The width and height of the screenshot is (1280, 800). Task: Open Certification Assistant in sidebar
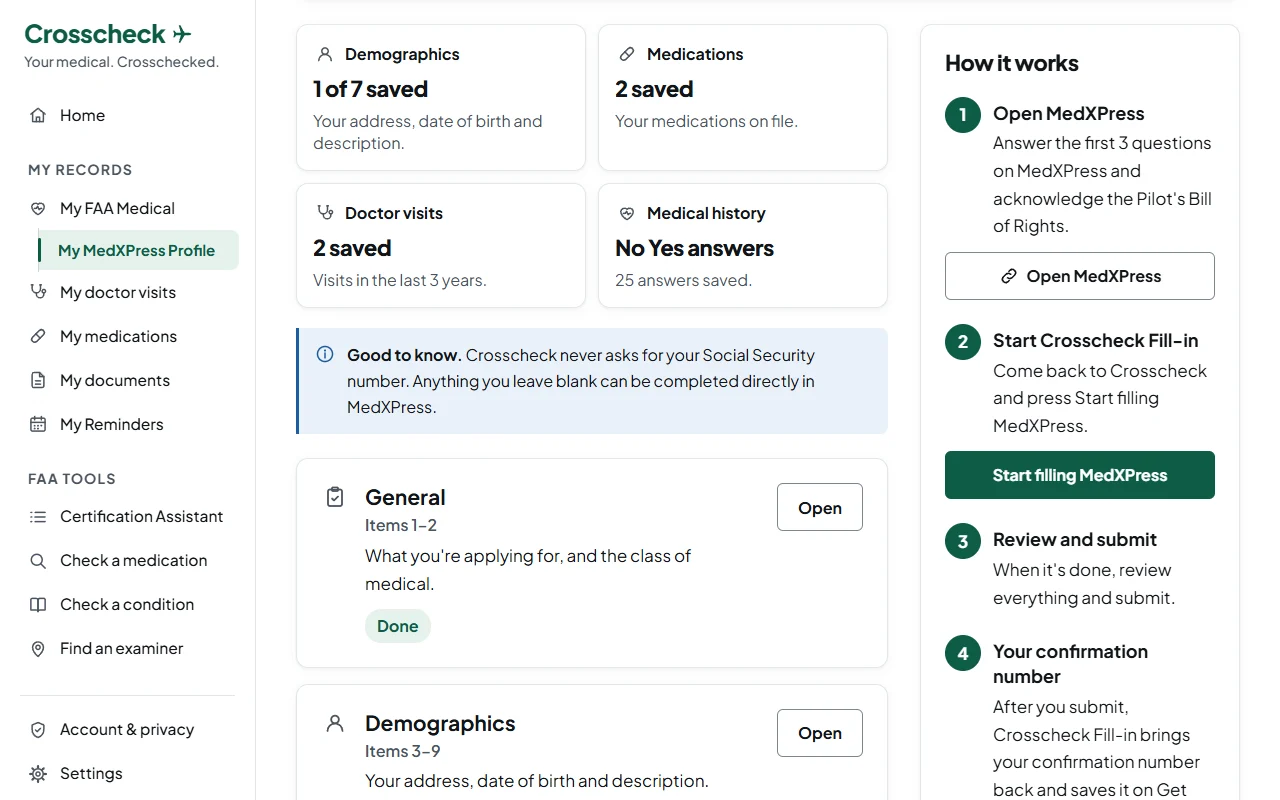coord(128,517)
